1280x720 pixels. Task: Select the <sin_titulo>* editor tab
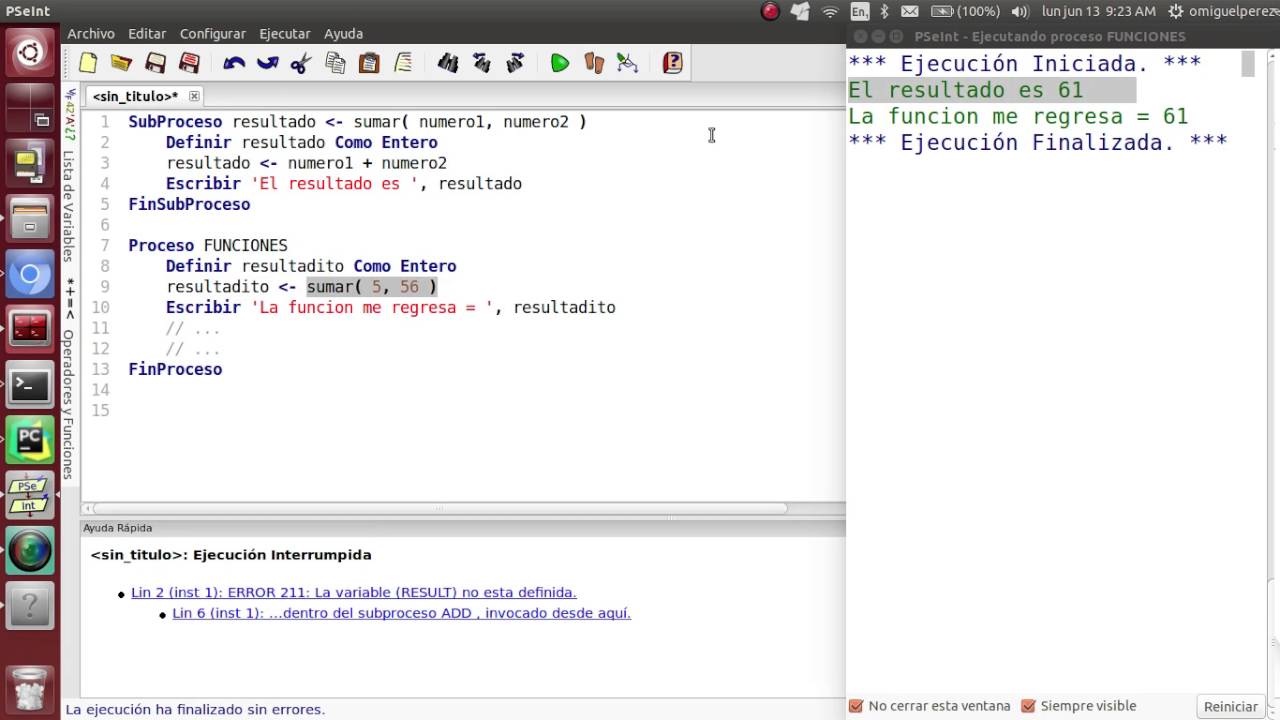[135, 96]
